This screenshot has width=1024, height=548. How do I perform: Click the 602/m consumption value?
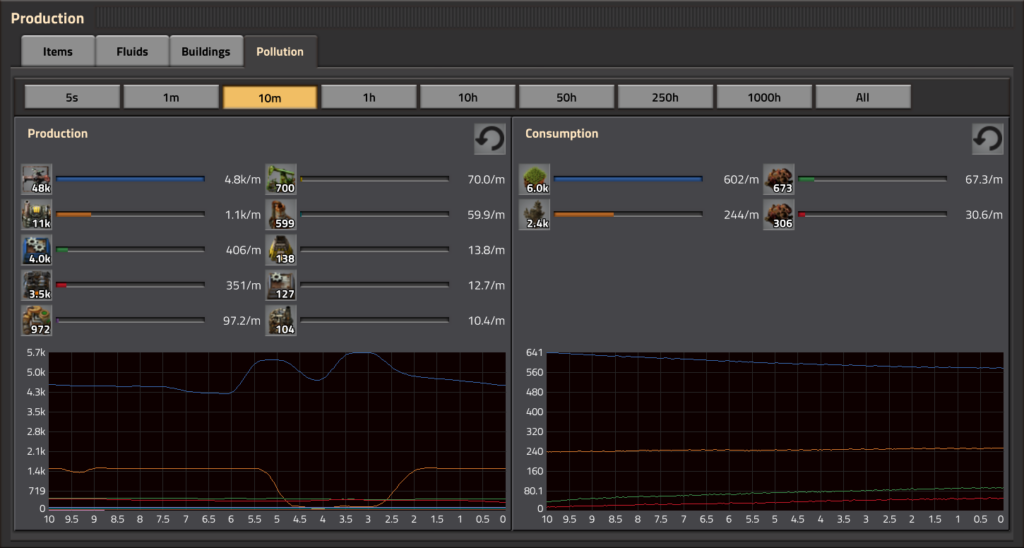click(x=741, y=180)
